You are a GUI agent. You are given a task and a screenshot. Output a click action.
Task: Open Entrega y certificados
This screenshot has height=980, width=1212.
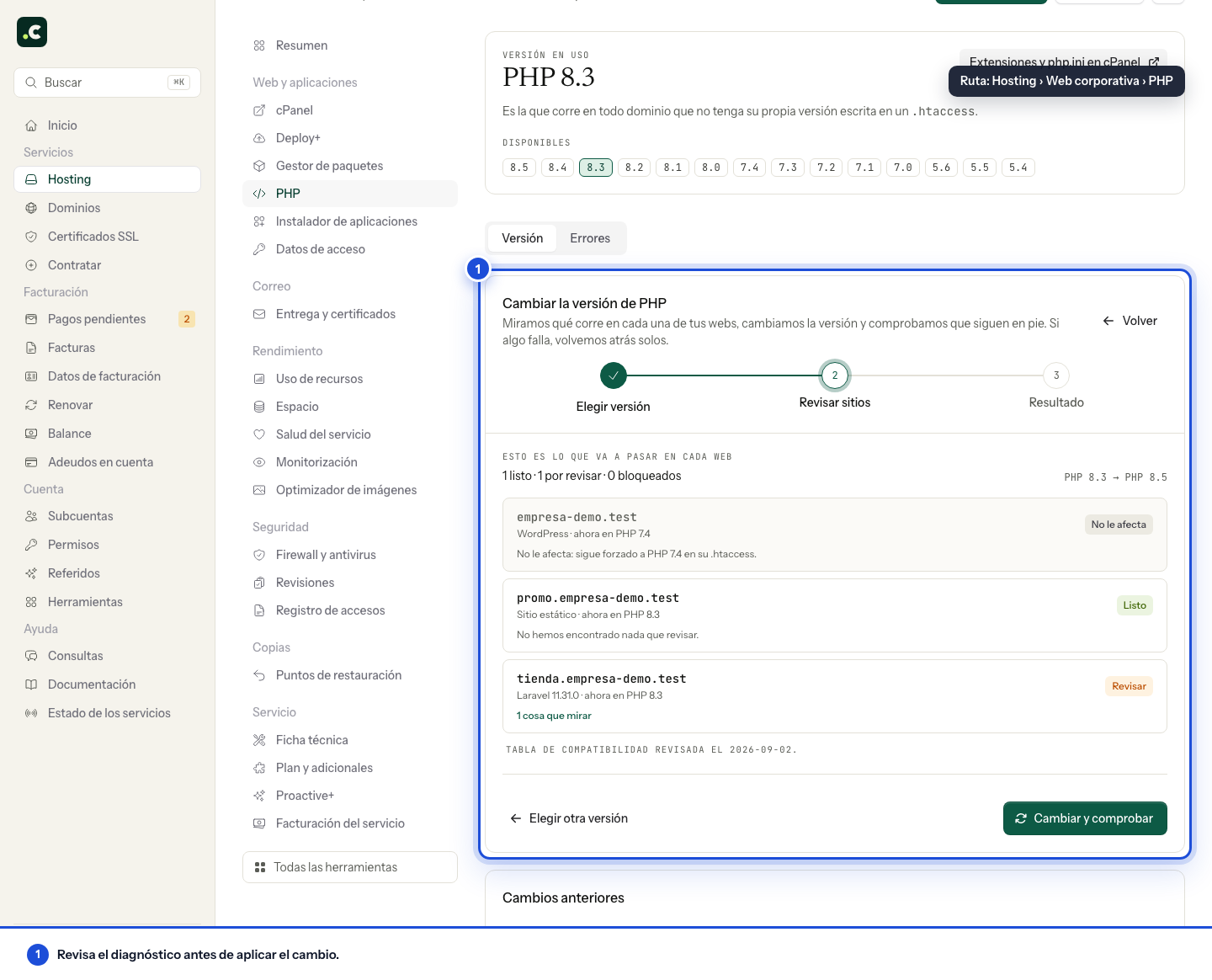tap(350, 314)
